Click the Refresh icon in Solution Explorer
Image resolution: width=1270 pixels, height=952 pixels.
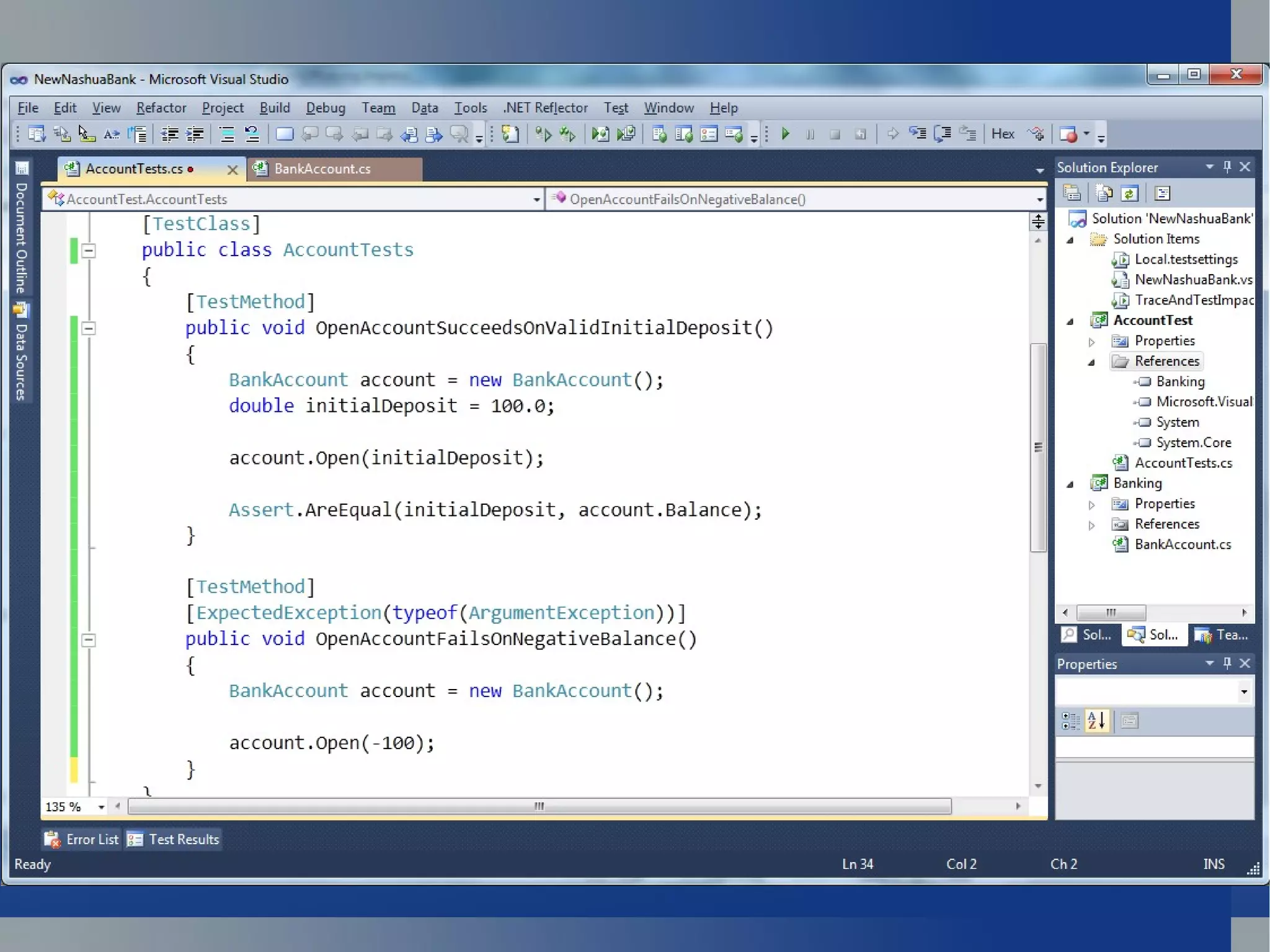1130,194
